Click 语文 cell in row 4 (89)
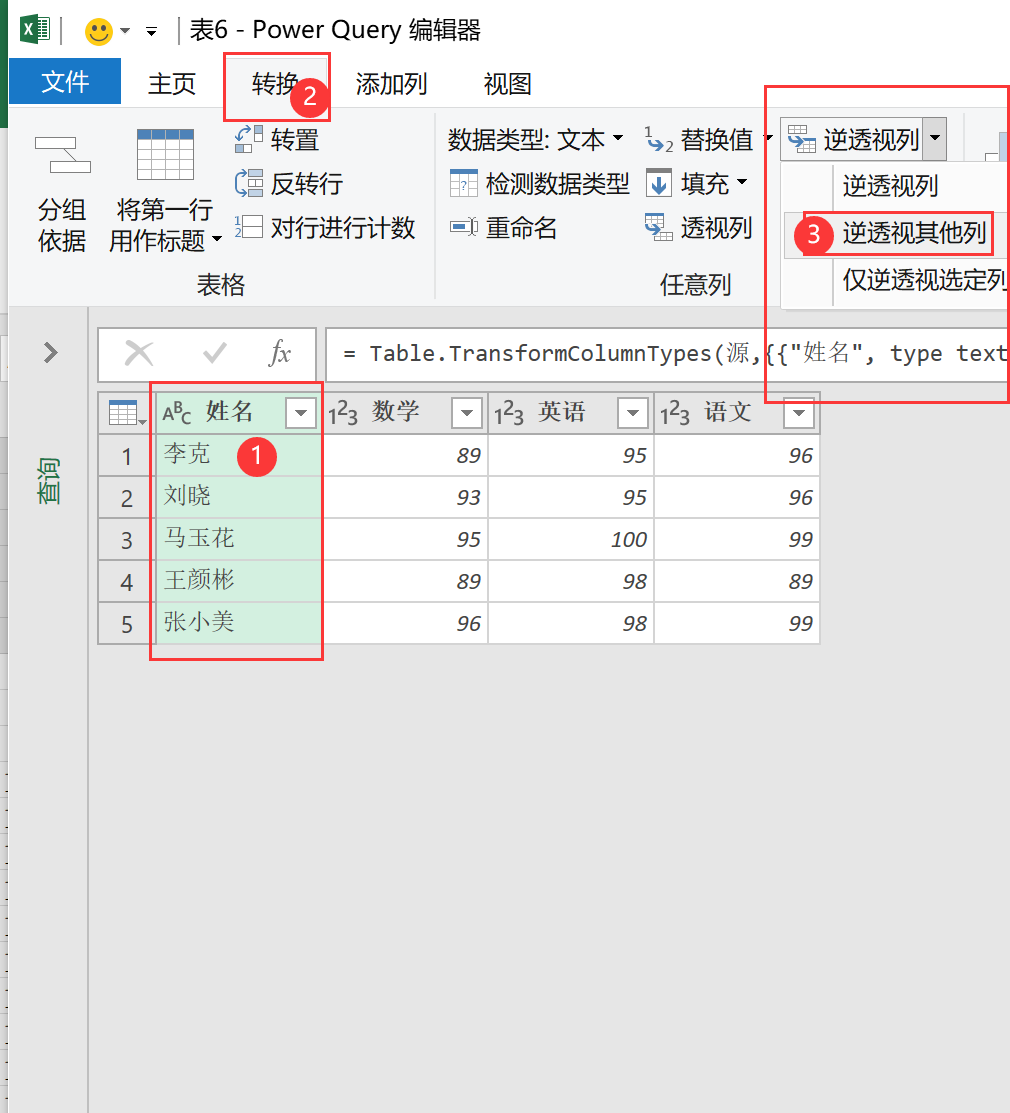The height and width of the screenshot is (1113, 1010). 737,581
